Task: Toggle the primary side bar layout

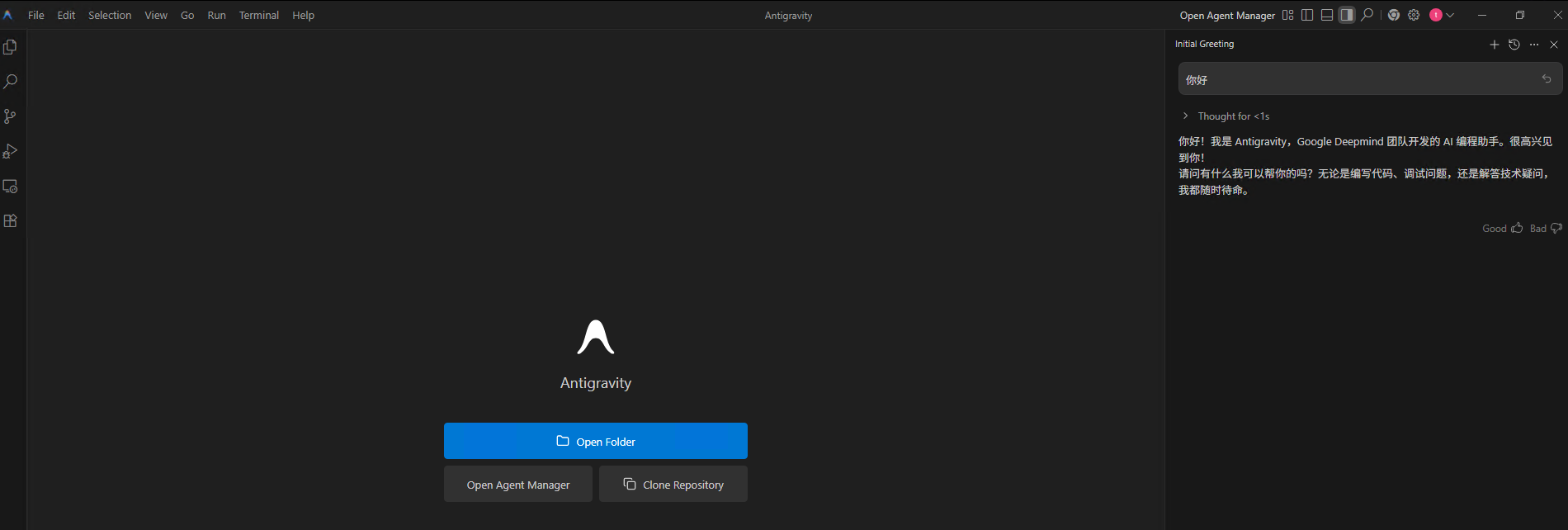Action: click(x=1307, y=15)
